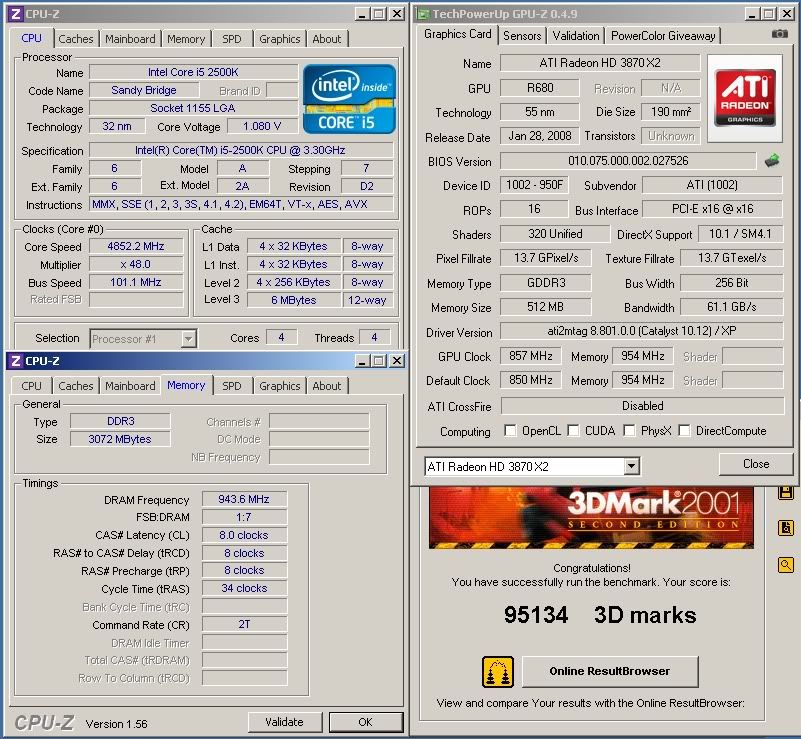Click the top CPU-Z window title icon

15,14
